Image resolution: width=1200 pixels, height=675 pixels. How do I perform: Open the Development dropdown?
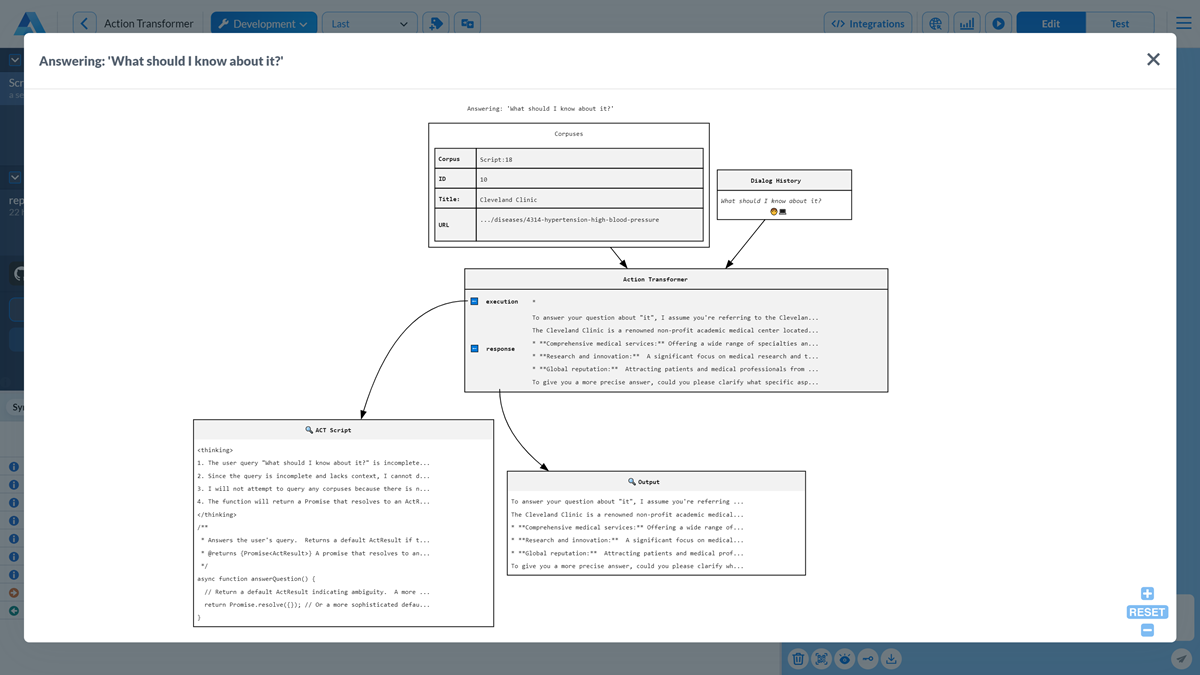click(x=263, y=22)
